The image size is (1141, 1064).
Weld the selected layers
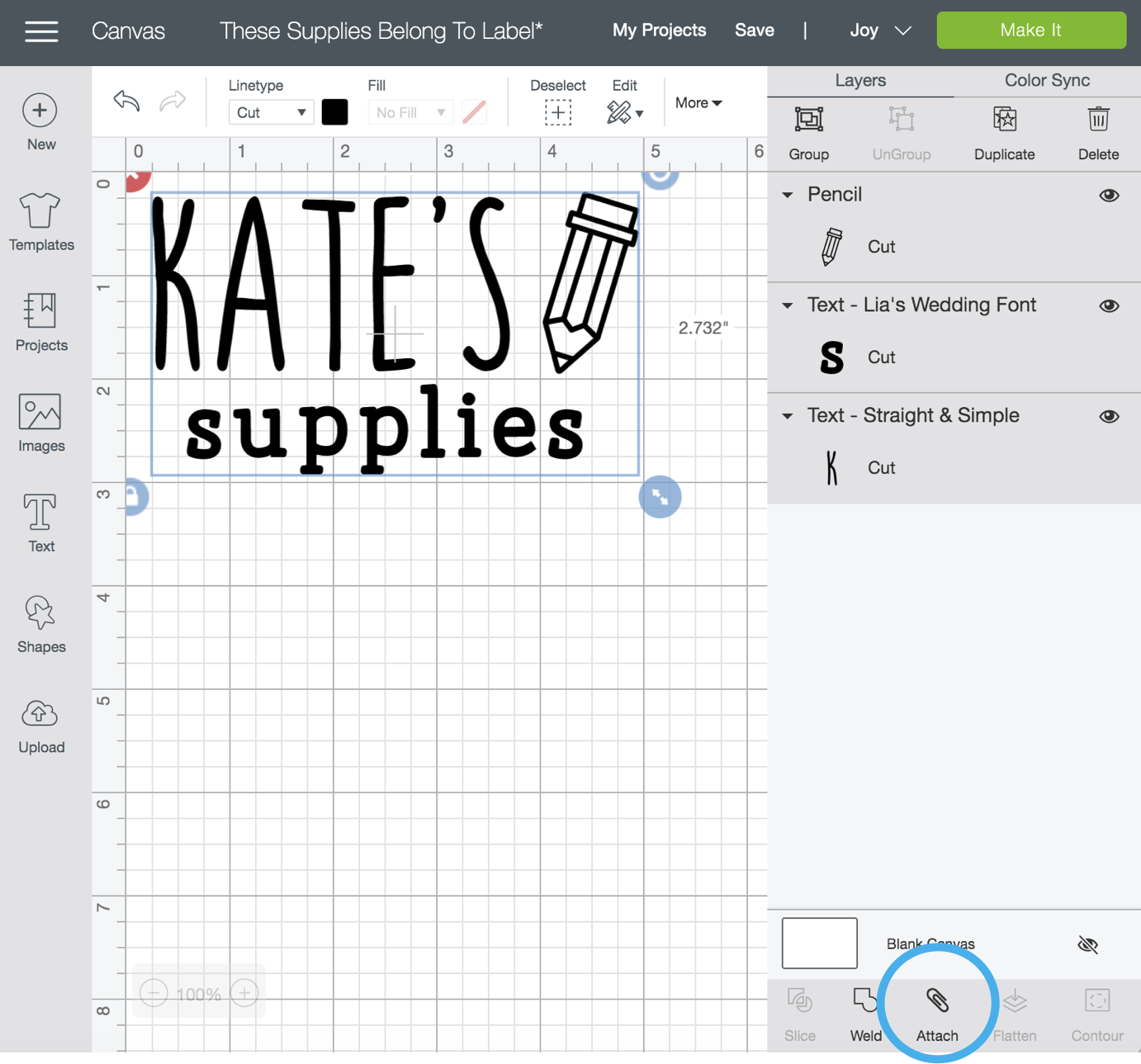(865, 1014)
